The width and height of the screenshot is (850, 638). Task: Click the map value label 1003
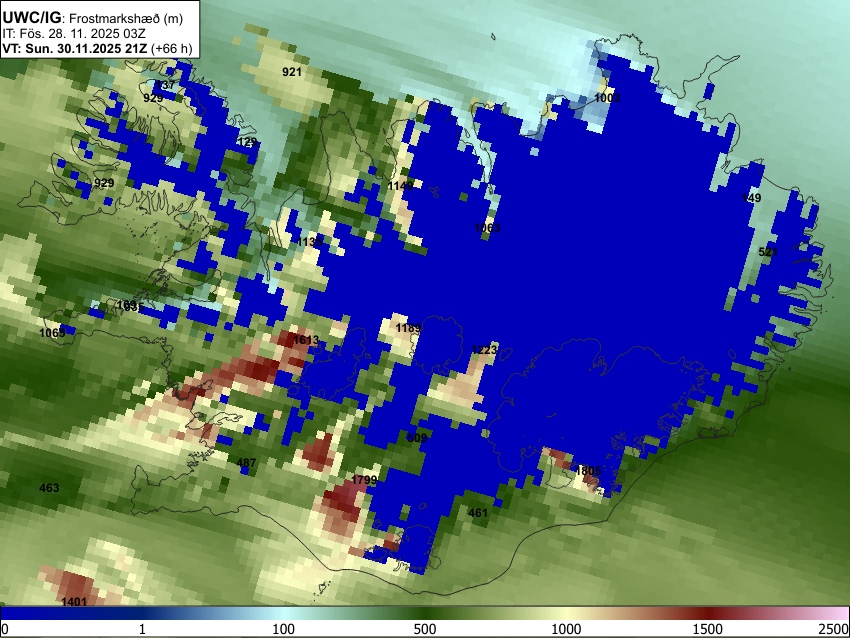[607, 98]
